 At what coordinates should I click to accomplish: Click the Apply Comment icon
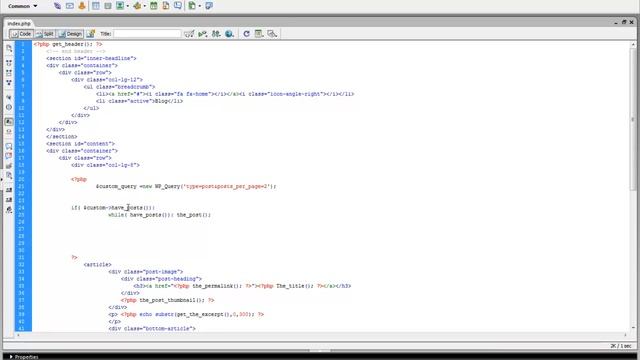click(9, 147)
